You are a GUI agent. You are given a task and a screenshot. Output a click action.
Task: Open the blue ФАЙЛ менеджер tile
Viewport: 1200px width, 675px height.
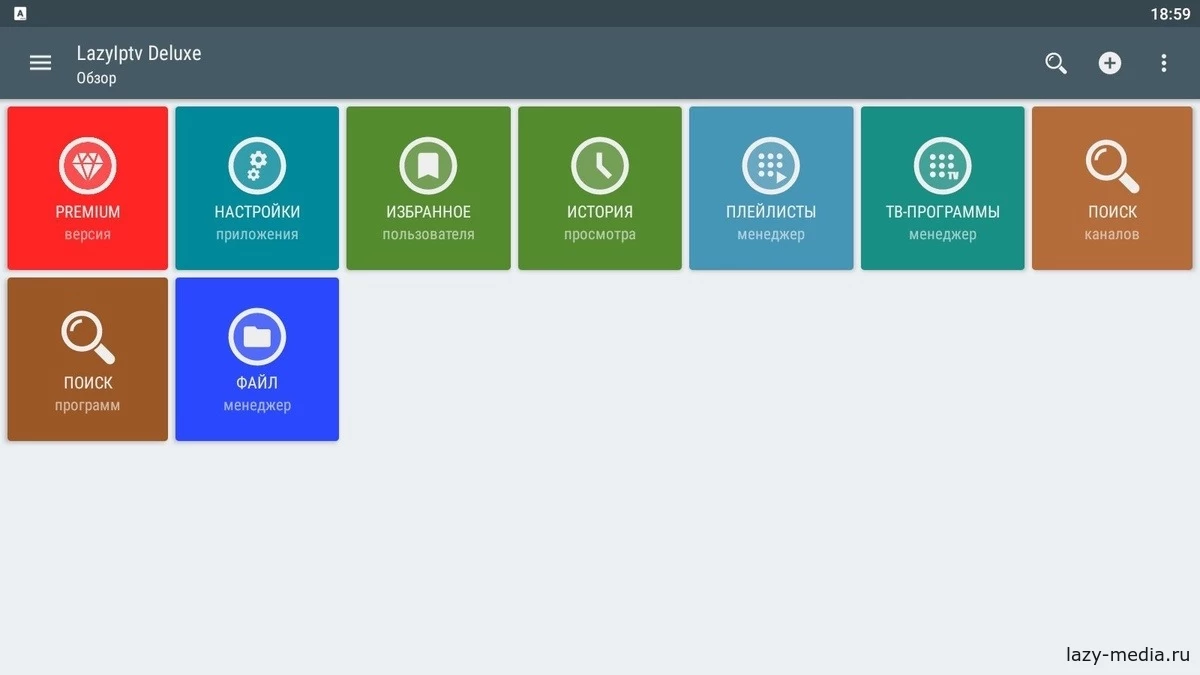click(x=257, y=359)
